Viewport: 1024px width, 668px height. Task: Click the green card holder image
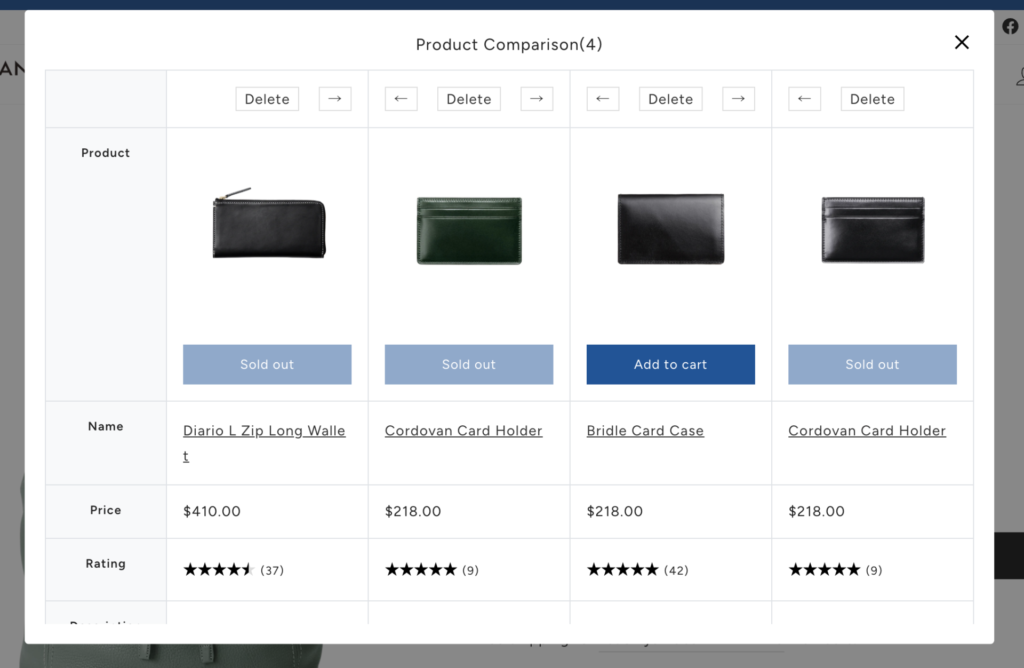(469, 230)
